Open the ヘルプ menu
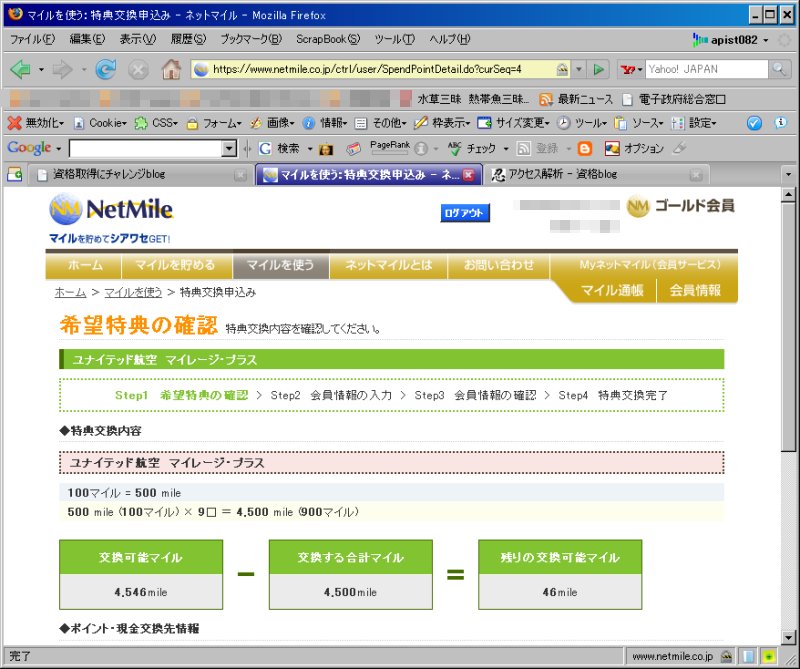 point(449,39)
